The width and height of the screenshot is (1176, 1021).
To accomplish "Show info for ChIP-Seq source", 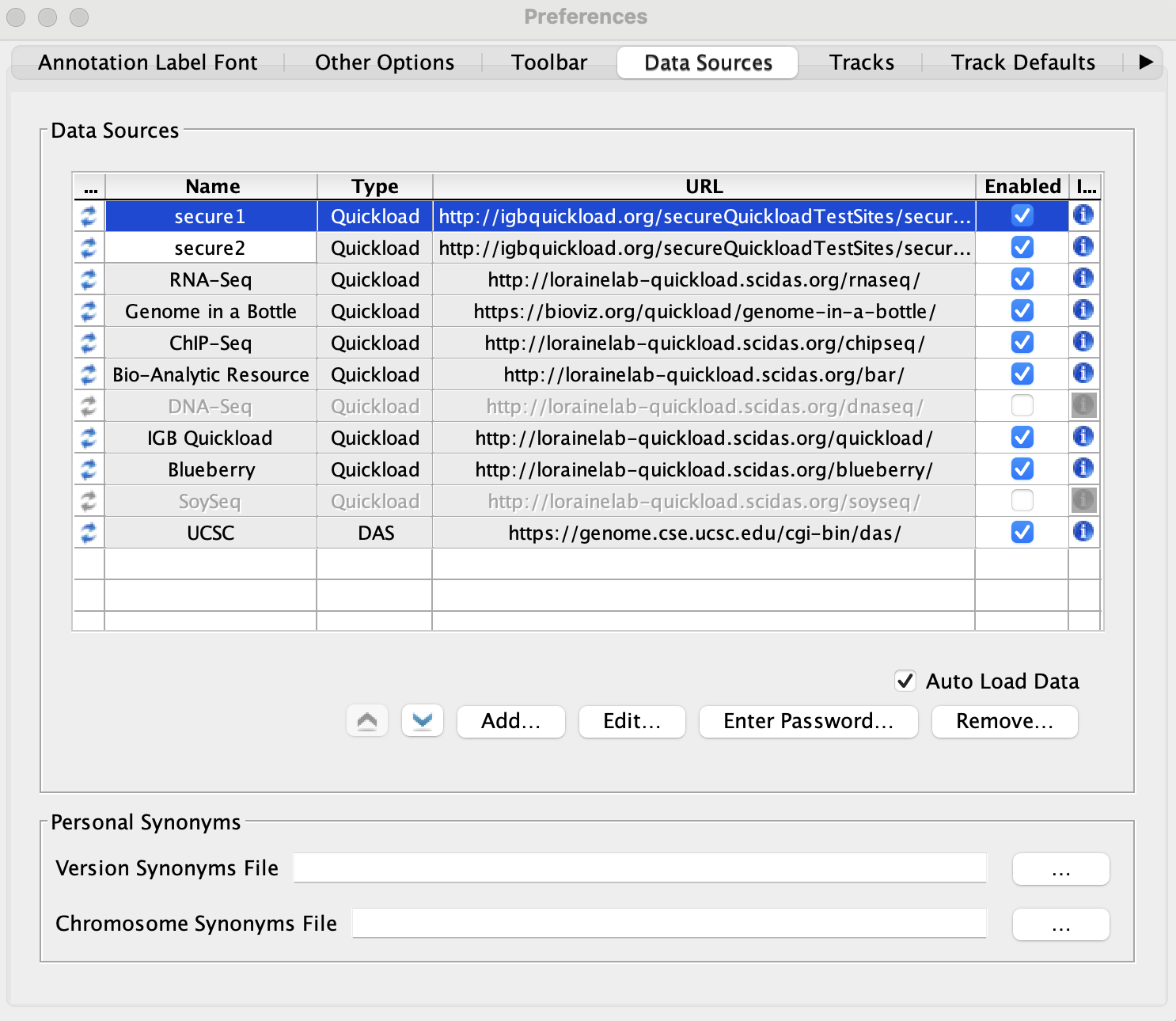I will [1083, 341].
